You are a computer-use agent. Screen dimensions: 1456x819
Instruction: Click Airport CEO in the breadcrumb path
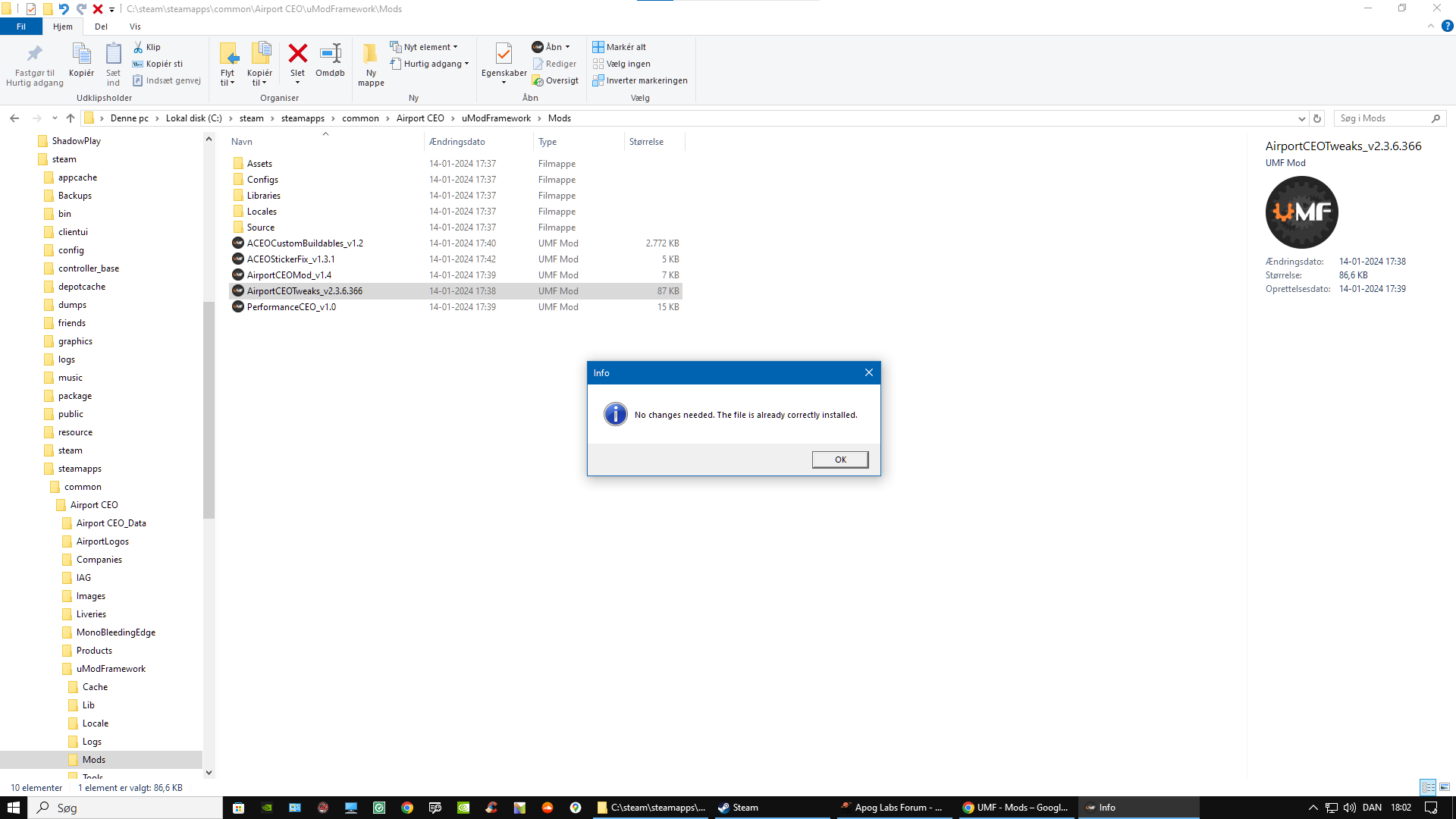420,118
